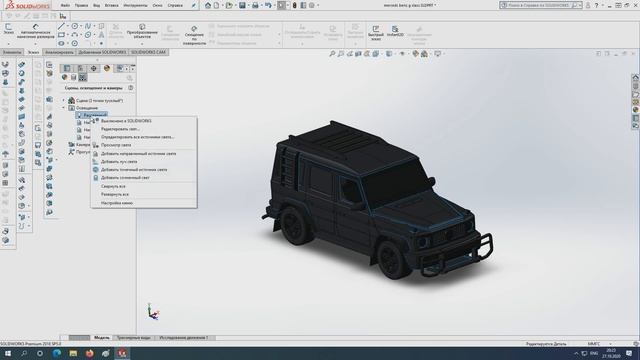Open the Вставка menu
Viewport: 640px width, 360px height.
tap(111, 5)
